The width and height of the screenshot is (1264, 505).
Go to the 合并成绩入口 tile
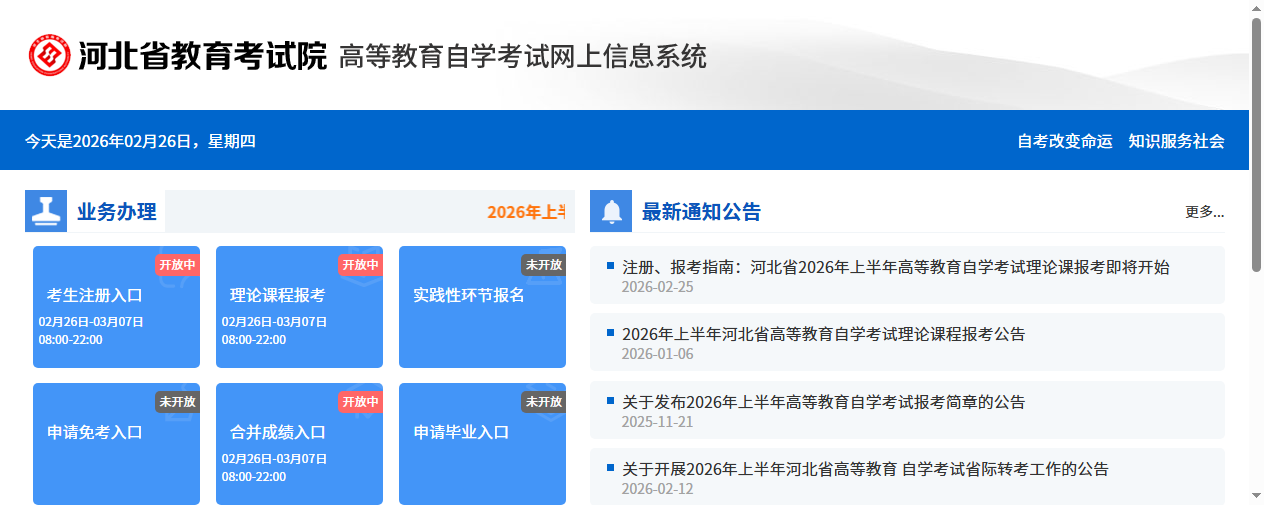point(278,433)
